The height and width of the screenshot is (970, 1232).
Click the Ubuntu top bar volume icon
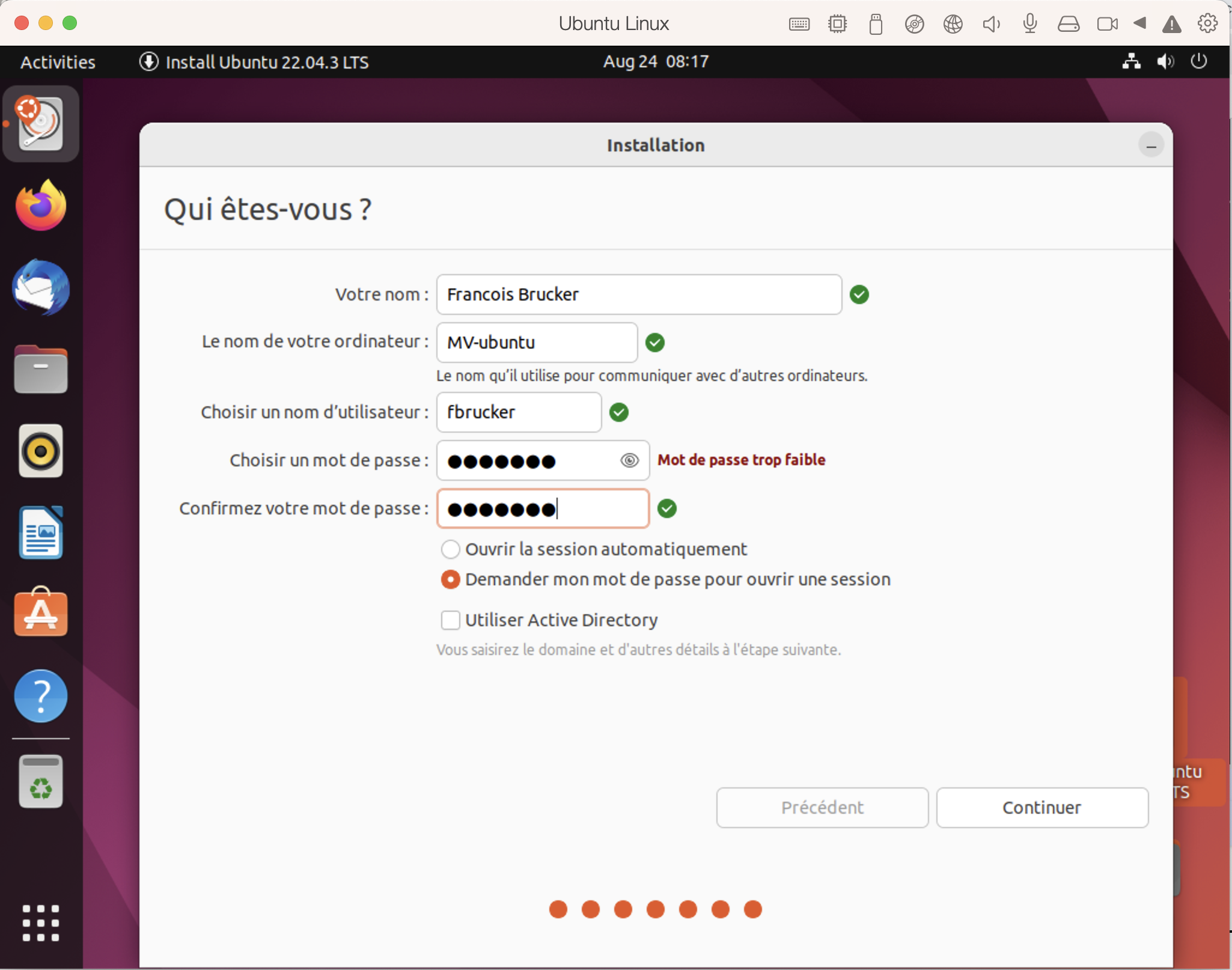(x=1165, y=61)
